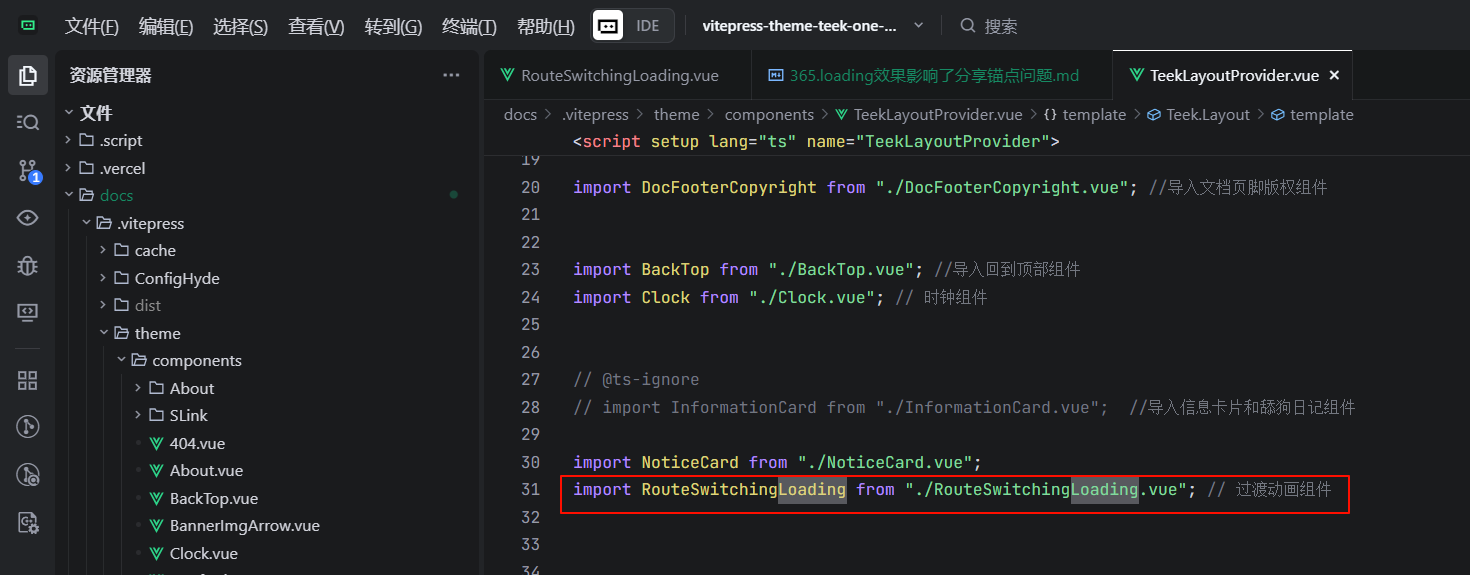
Task: Click the application logo in title bar
Action: pyautogui.click(x=28, y=26)
